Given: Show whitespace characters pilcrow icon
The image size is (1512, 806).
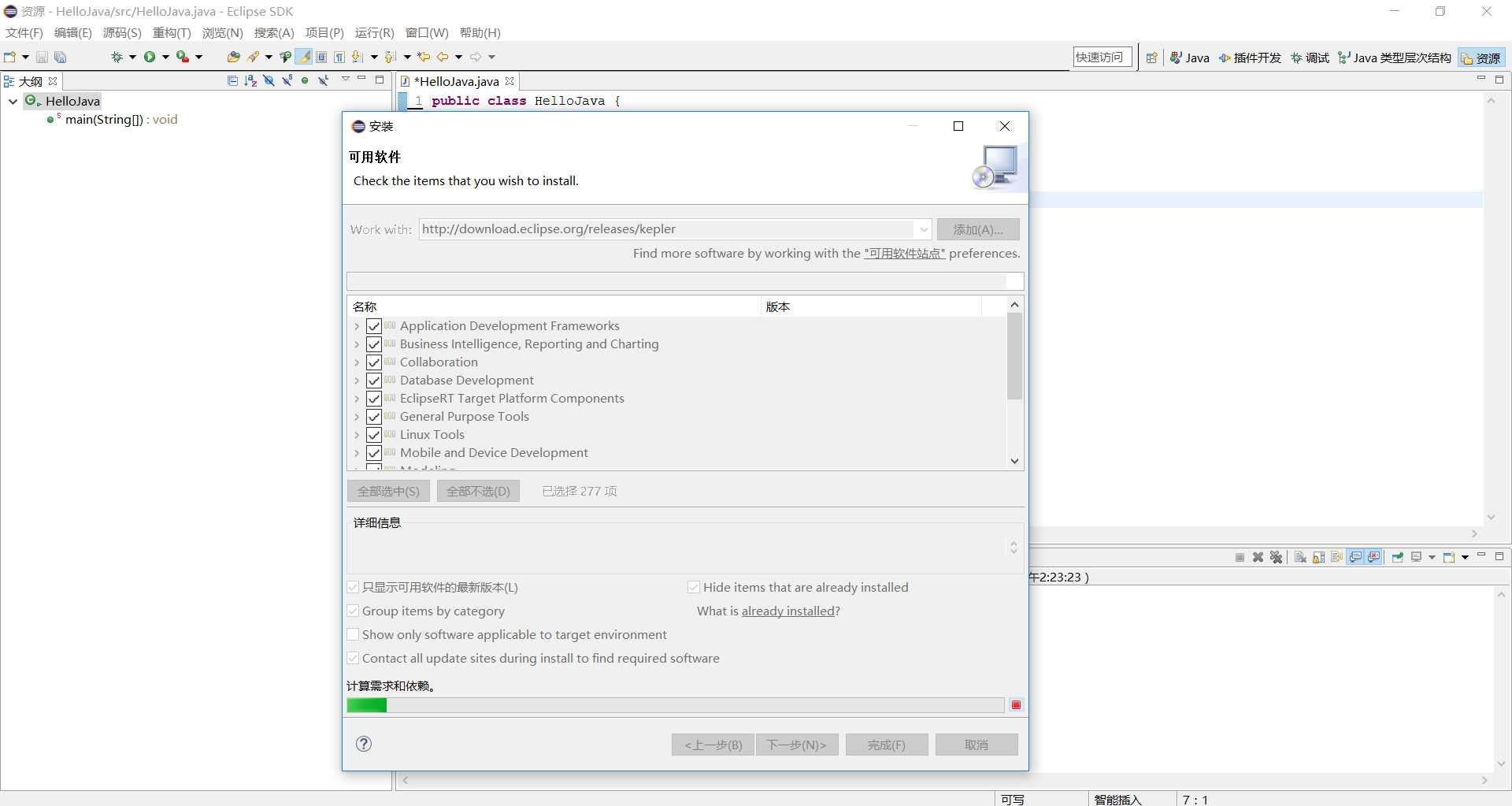Looking at the screenshot, I should tap(339, 57).
